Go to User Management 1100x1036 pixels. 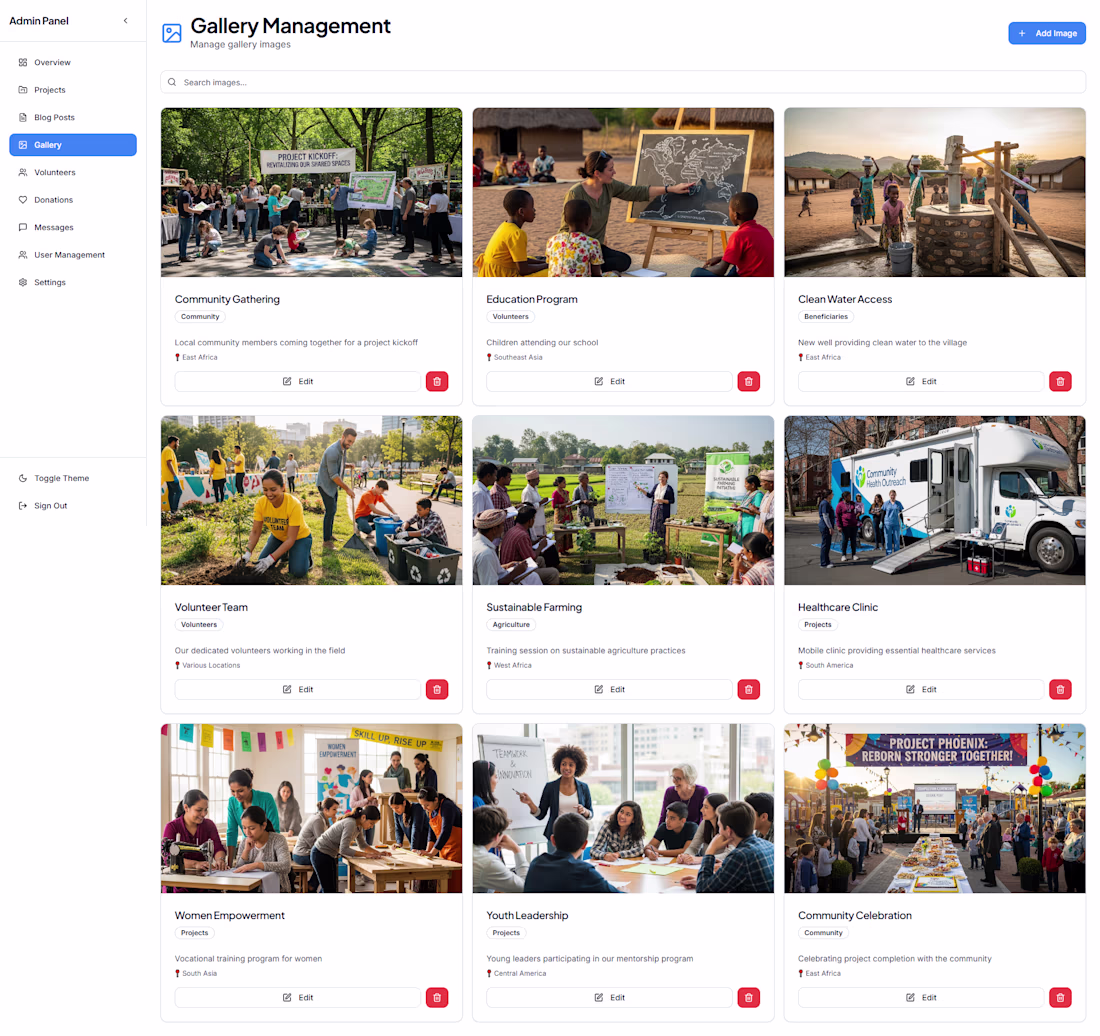coord(73,255)
